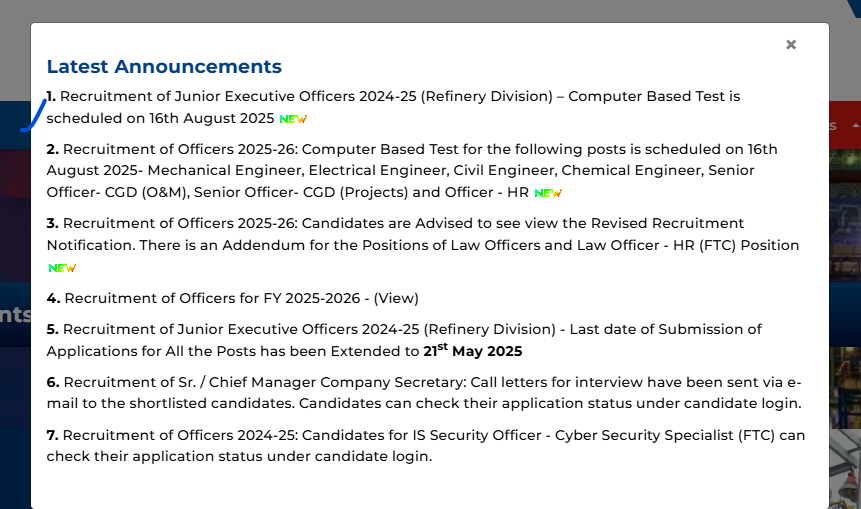Screen dimensions: 861x509
Task: Click the Latest Announcements heading
Action: tap(164, 67)
